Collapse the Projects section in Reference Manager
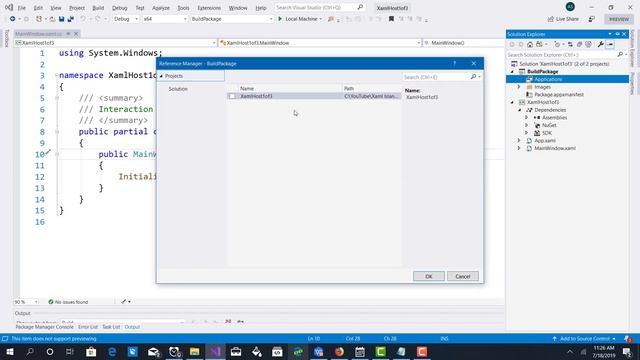Image resolution: width=640 pixels, height=360 pixels. 161,76
